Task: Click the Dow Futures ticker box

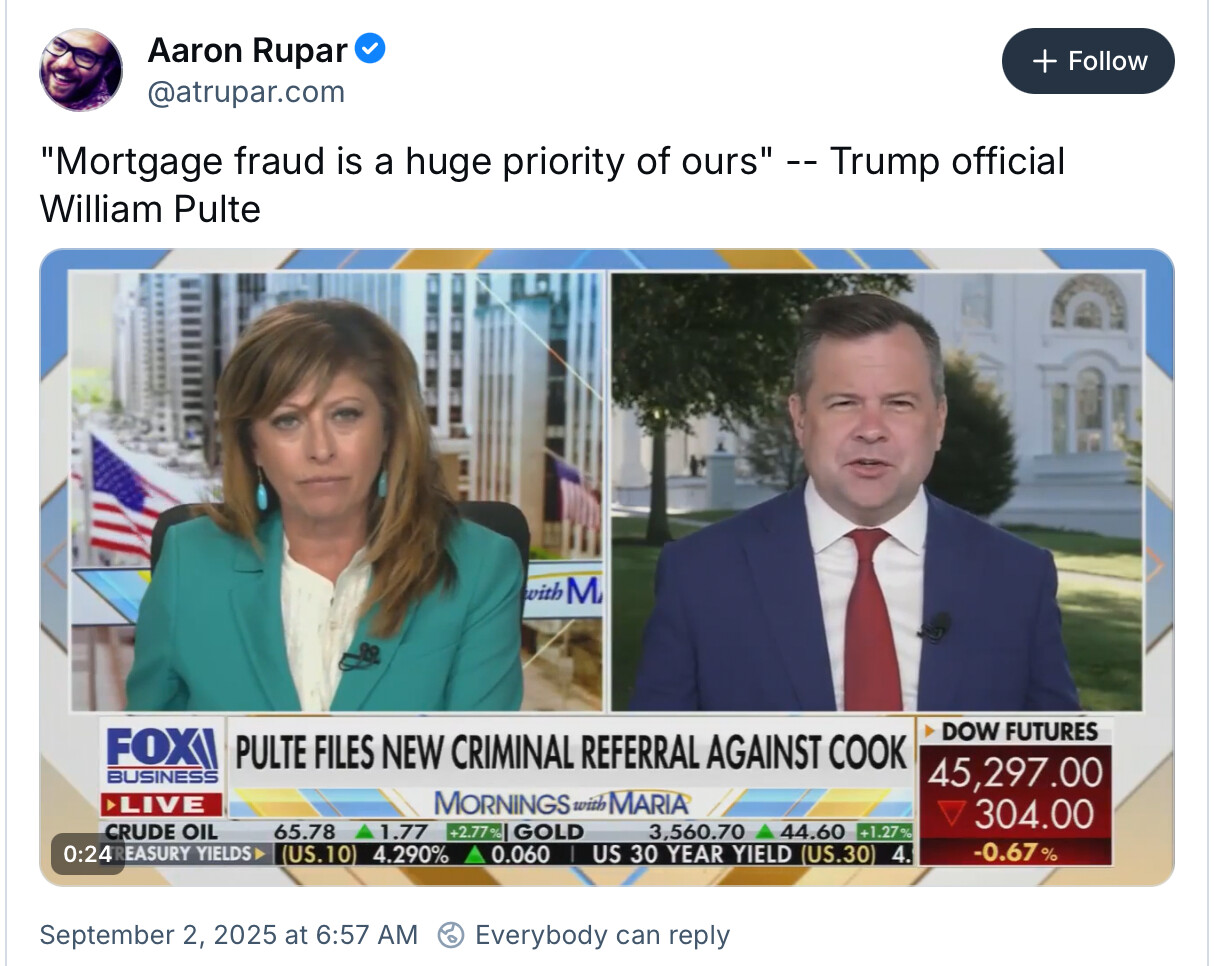Action: pos(1016,791)
